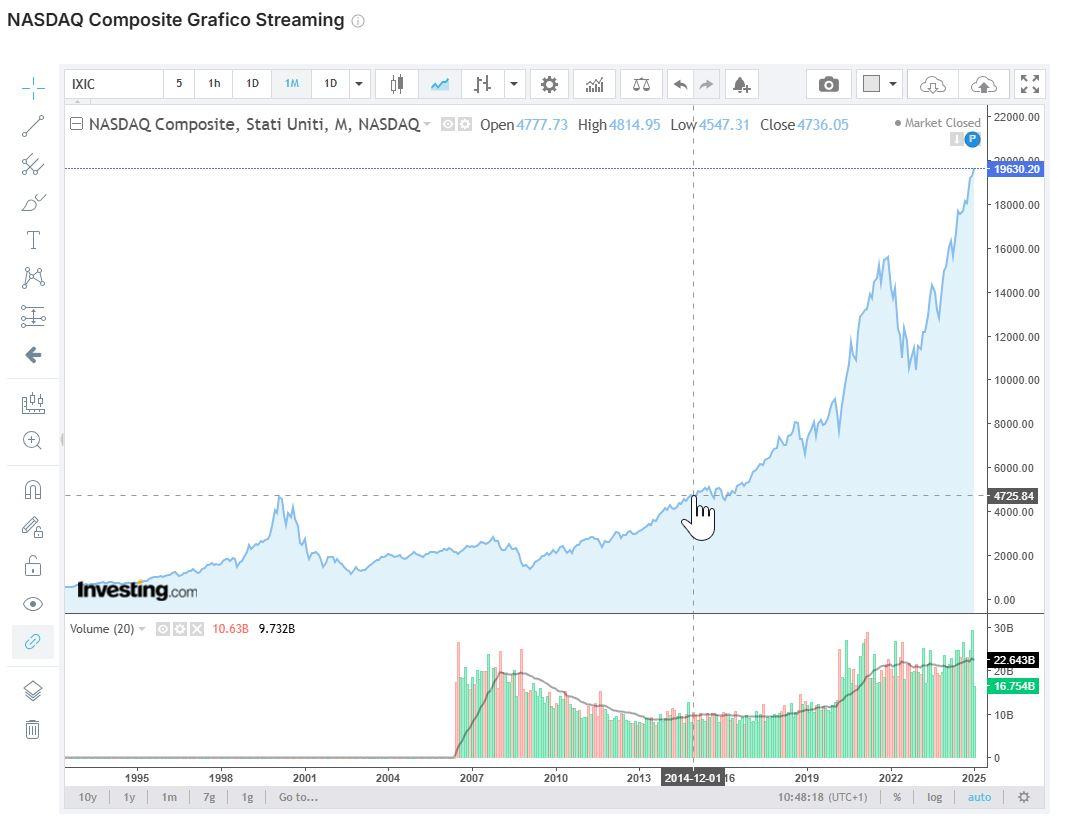Select the trend line drawing tool
The width and height of the screenshot is (1073, 820).
[33, 126]
